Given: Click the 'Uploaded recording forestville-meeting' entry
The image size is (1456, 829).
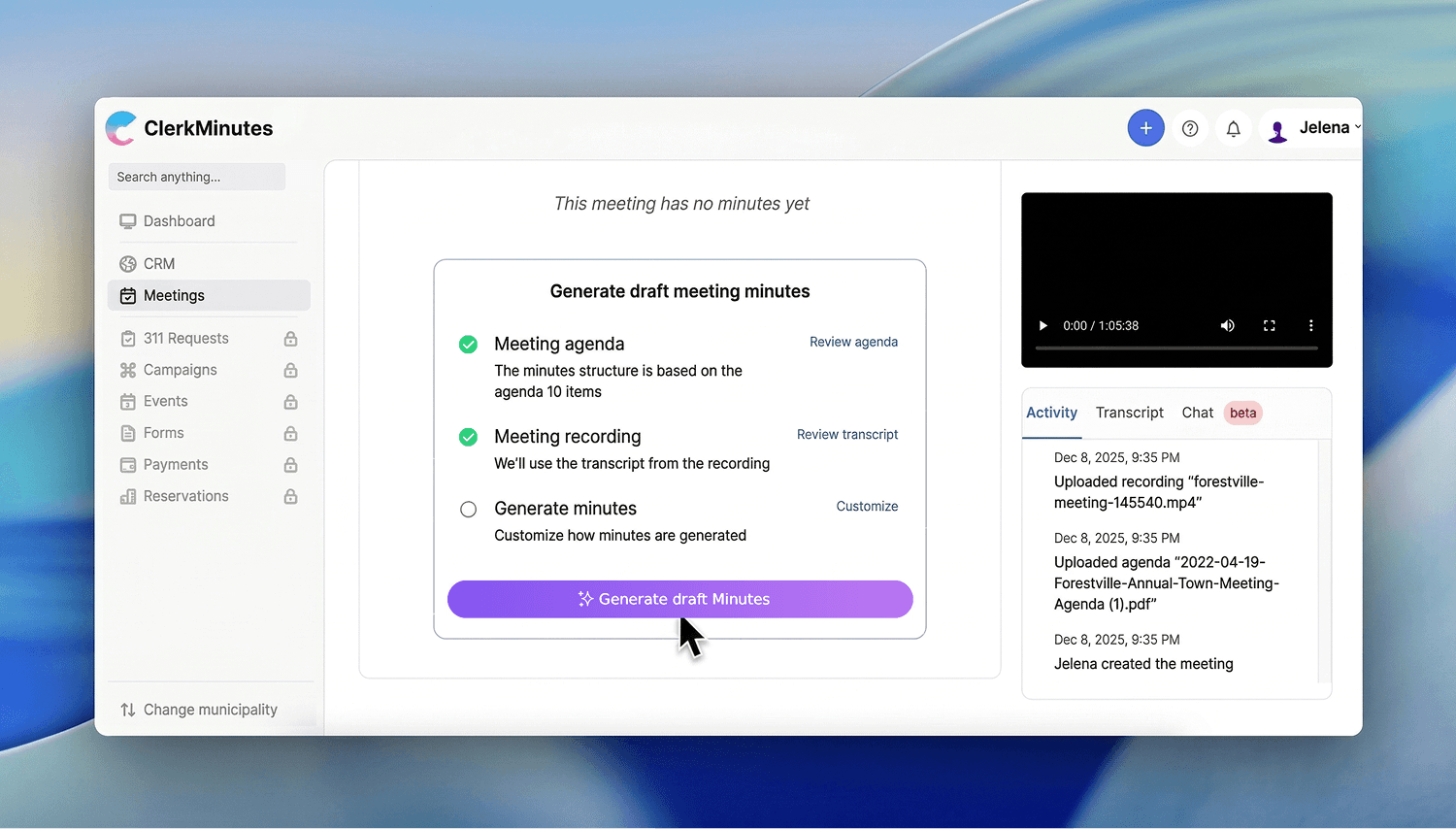Looking at the screenshot, I should point(1159,492).
